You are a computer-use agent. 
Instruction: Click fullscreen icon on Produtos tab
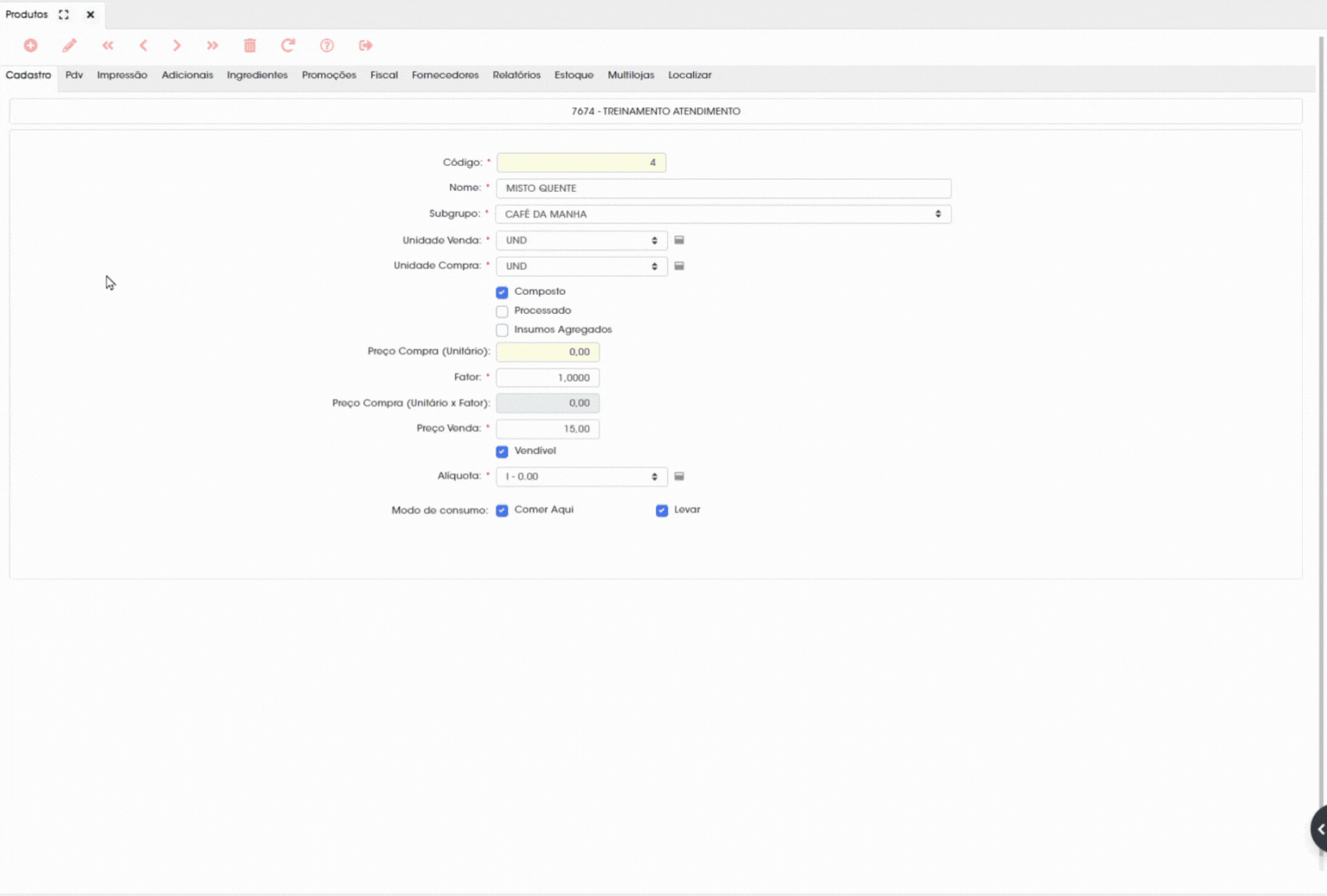[64, 15]
